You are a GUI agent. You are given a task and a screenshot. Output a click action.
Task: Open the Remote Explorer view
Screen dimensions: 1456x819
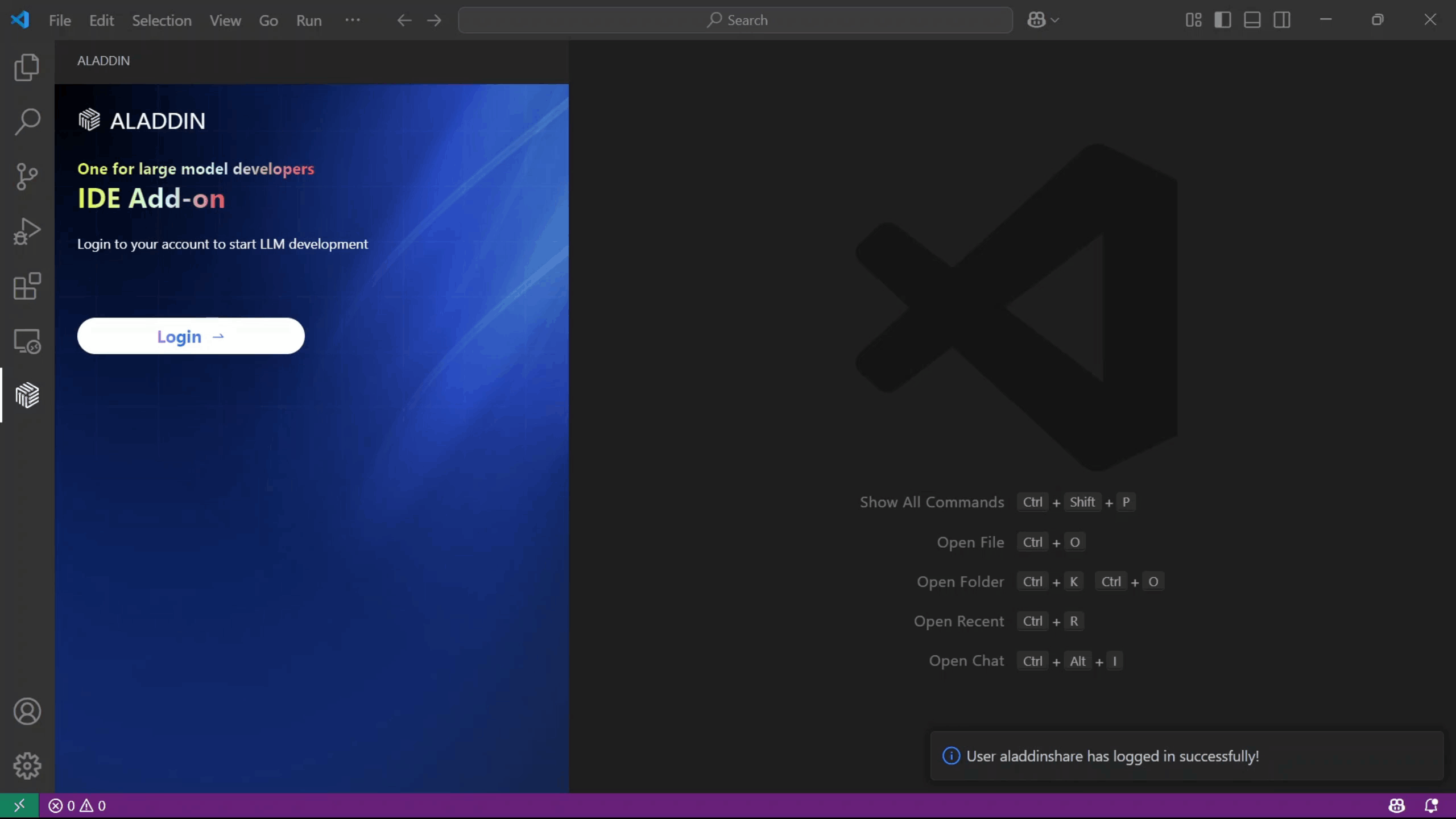(27, 341)
